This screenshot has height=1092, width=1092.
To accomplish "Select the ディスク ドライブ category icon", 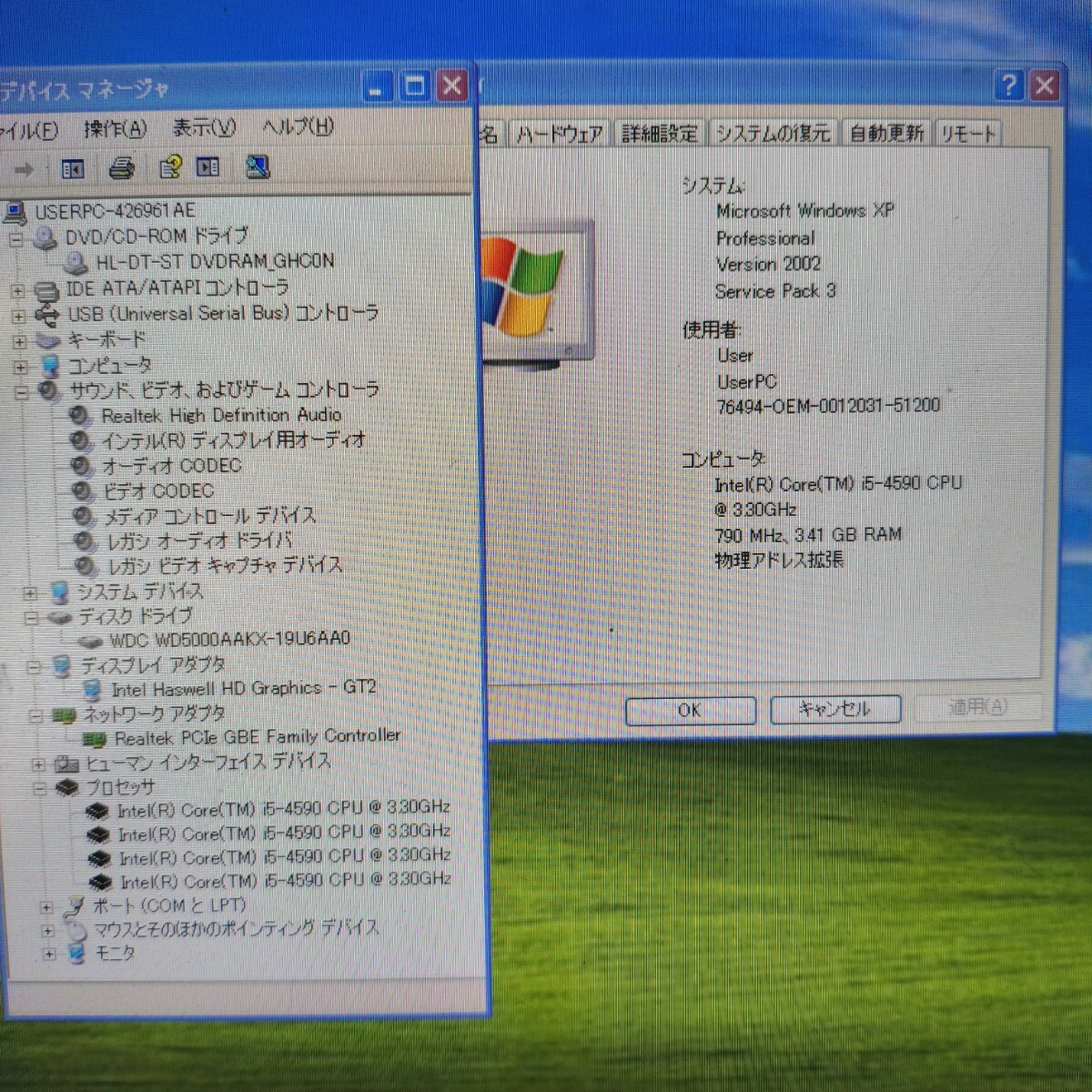I will pos(59,617).
